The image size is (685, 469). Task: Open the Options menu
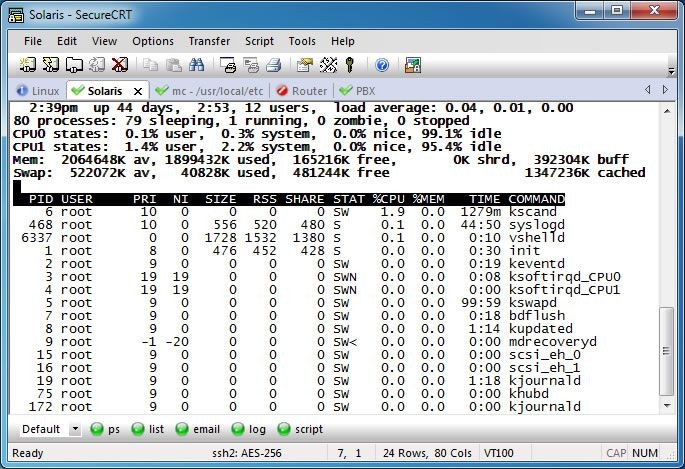(153, 41)
